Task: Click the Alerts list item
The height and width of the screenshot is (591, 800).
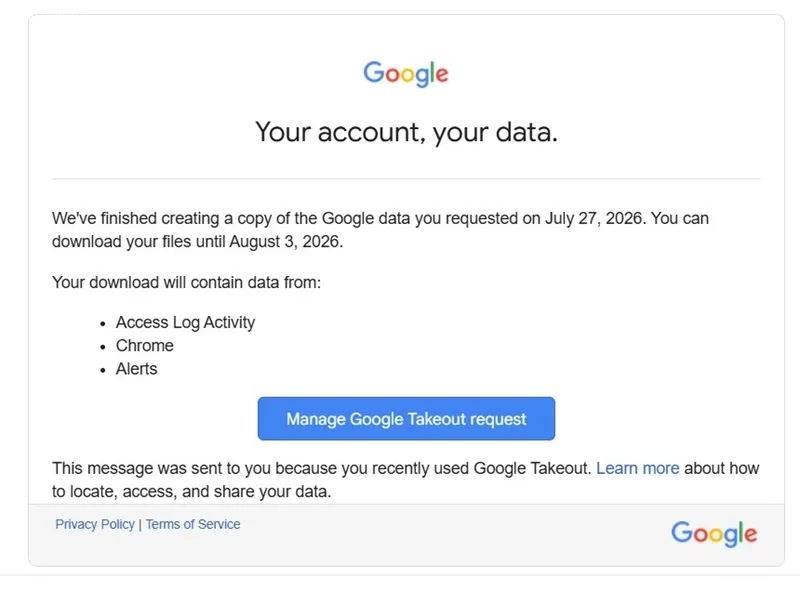Action: (x=136, y=368)
